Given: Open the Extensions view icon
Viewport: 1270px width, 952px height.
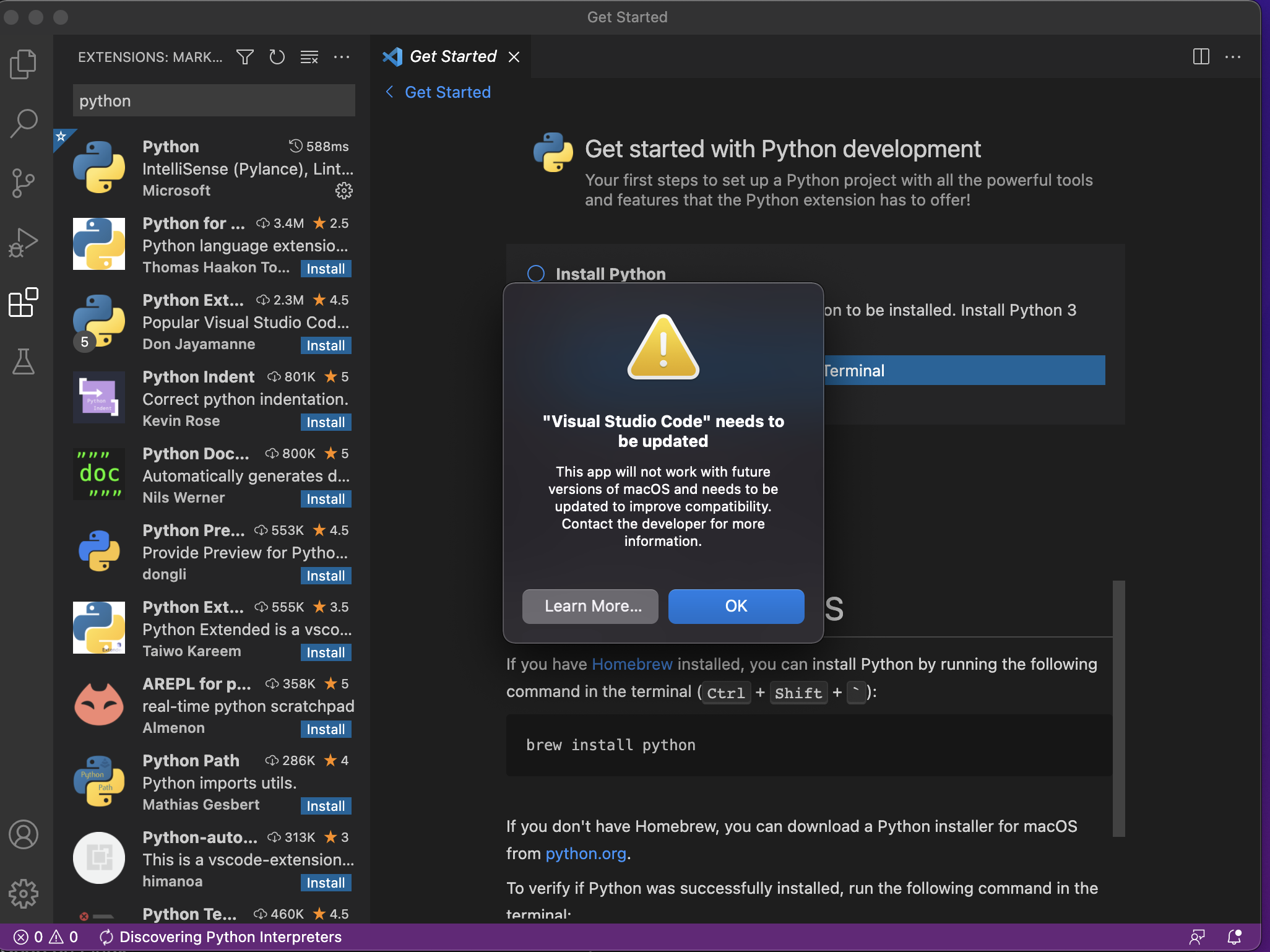Looking at the screenshot, I should [x=24, y=302].
